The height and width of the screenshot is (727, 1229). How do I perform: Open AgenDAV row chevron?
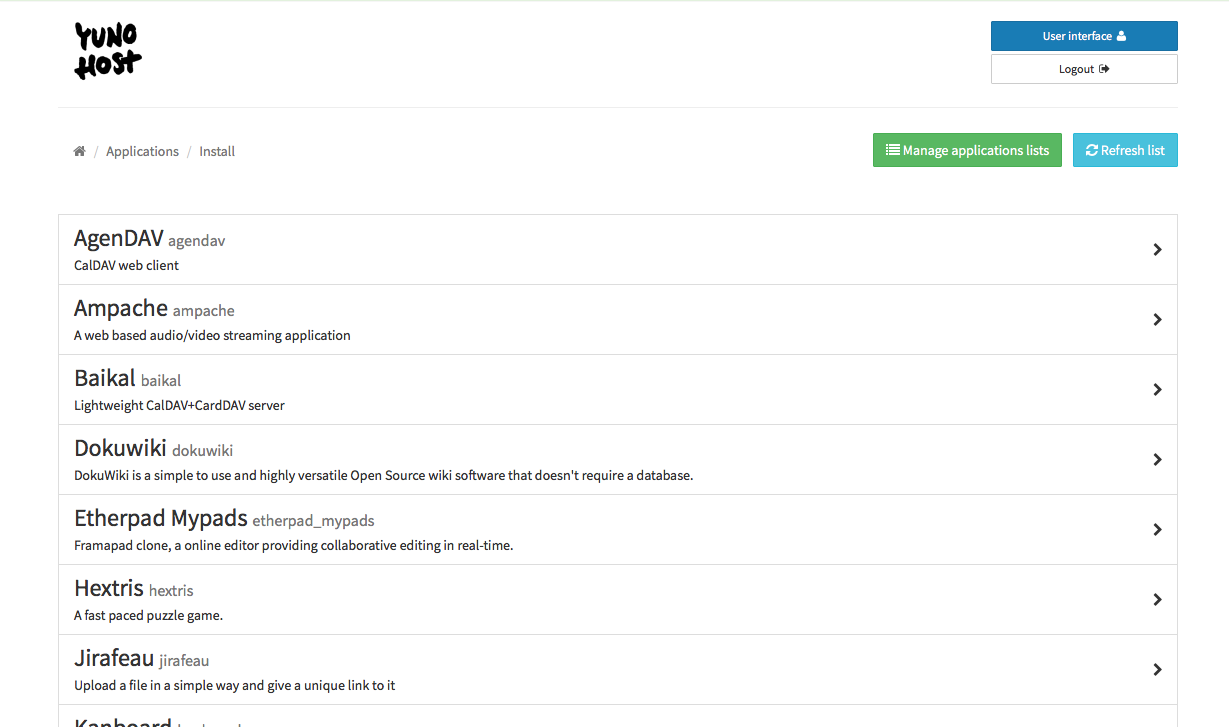1157,250
